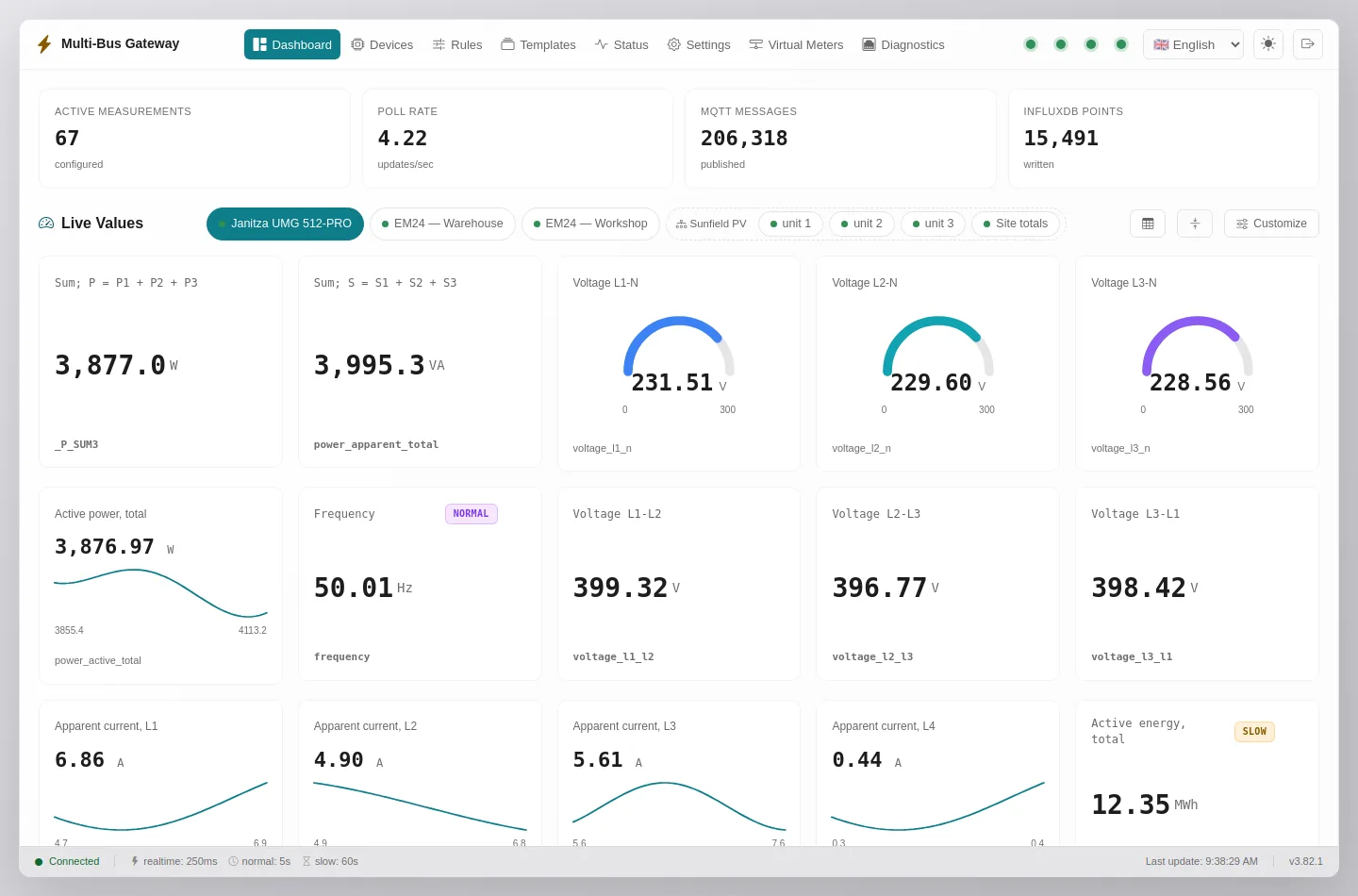Click the SLOW badge on Active energy
Screen dimensions: 1358x896
[x=1254, y=732]
